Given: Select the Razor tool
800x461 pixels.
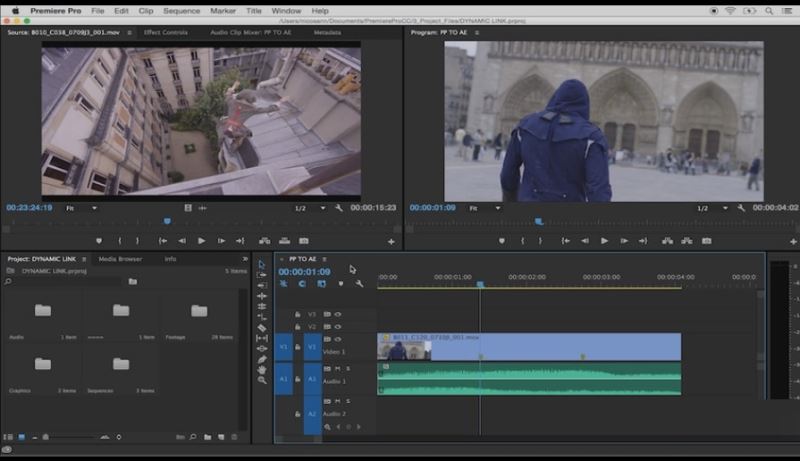Looking at the screenshot, I should tap(262, 327).
